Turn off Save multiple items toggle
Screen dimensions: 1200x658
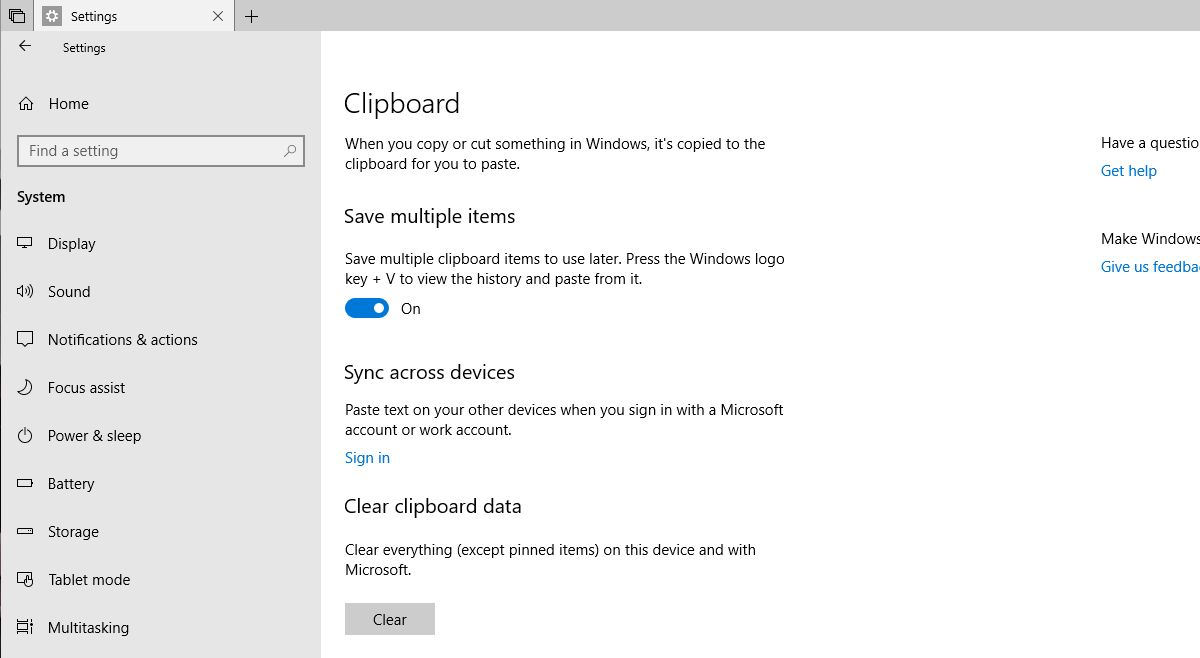tap(367, 308)
